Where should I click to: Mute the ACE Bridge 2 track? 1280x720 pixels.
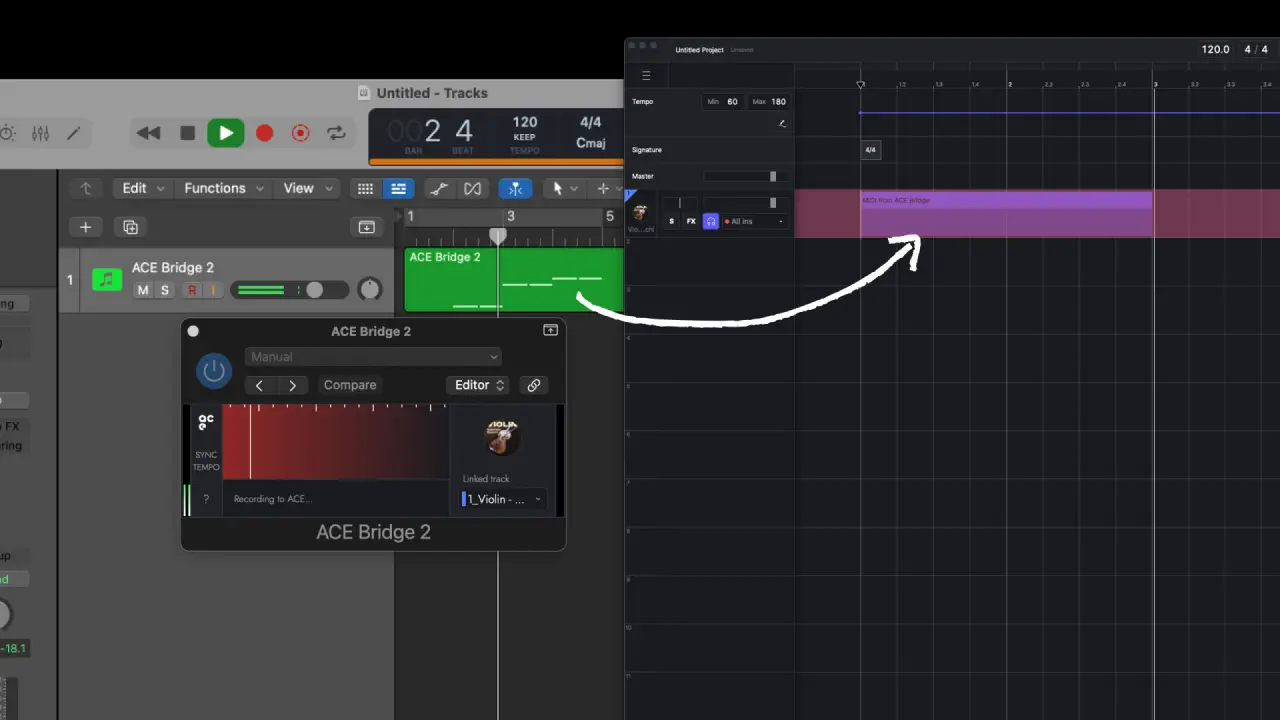tap(143, 290)
